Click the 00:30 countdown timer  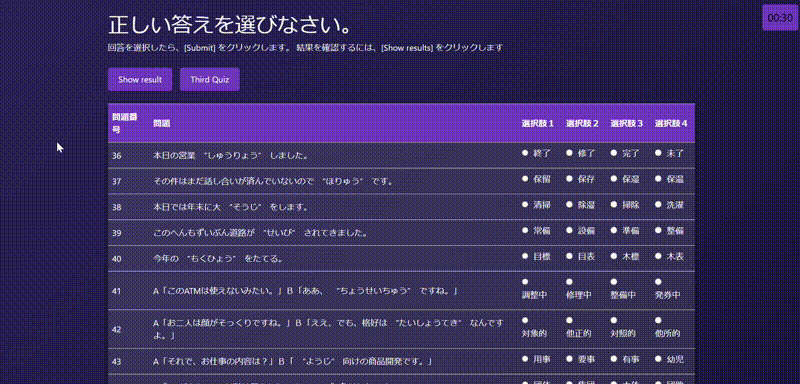click(780, 18)
